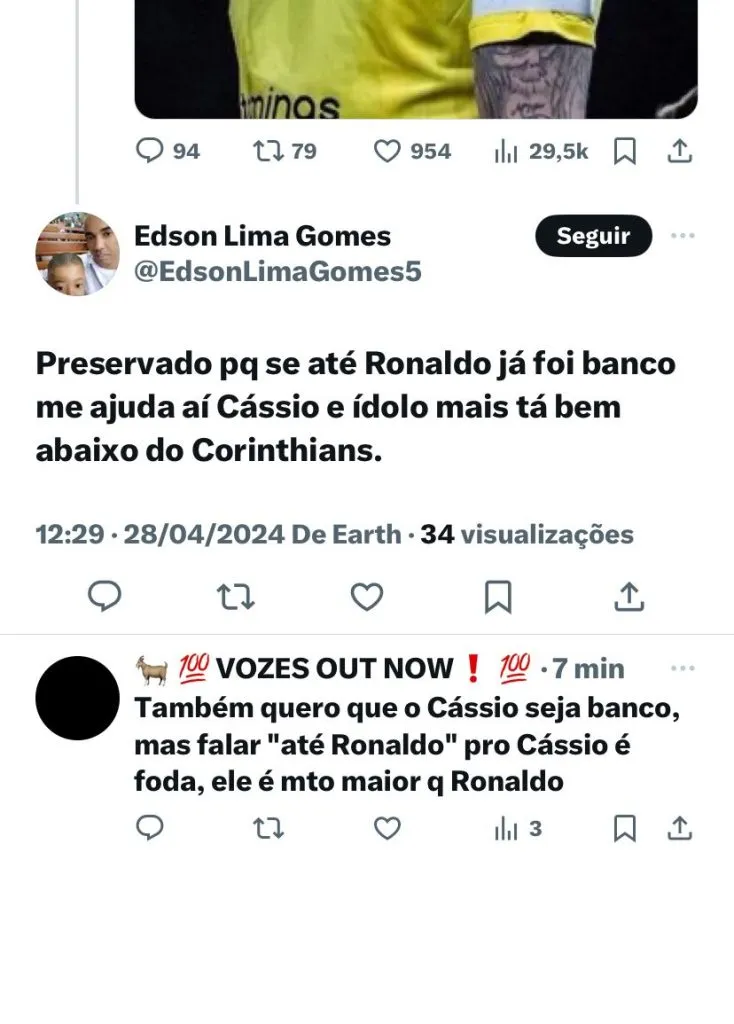Open more options menu for Edson's tweet

(682, 235)
